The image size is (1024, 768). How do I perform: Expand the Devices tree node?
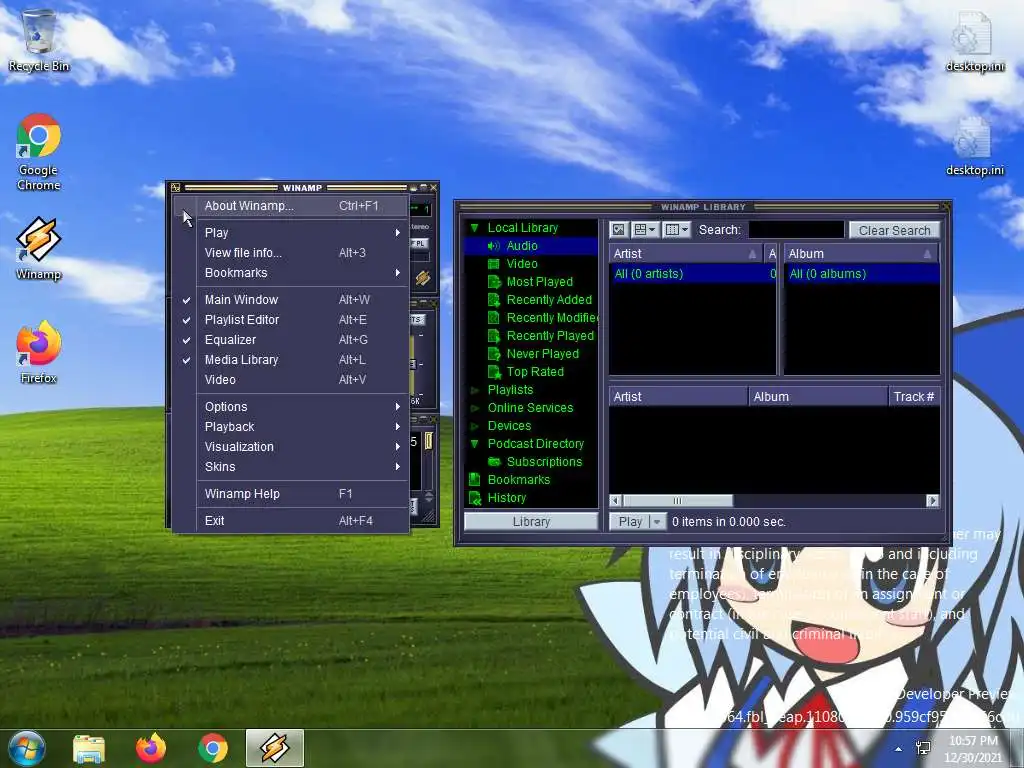pyautogui.click(x=475, y=426)
